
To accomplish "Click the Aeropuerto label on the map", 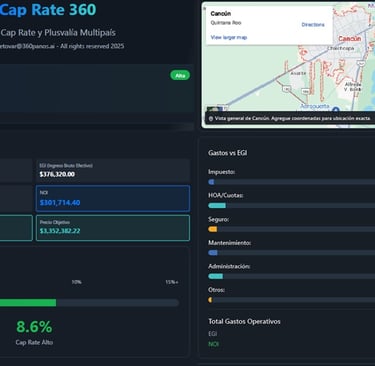I will [315, 106].
